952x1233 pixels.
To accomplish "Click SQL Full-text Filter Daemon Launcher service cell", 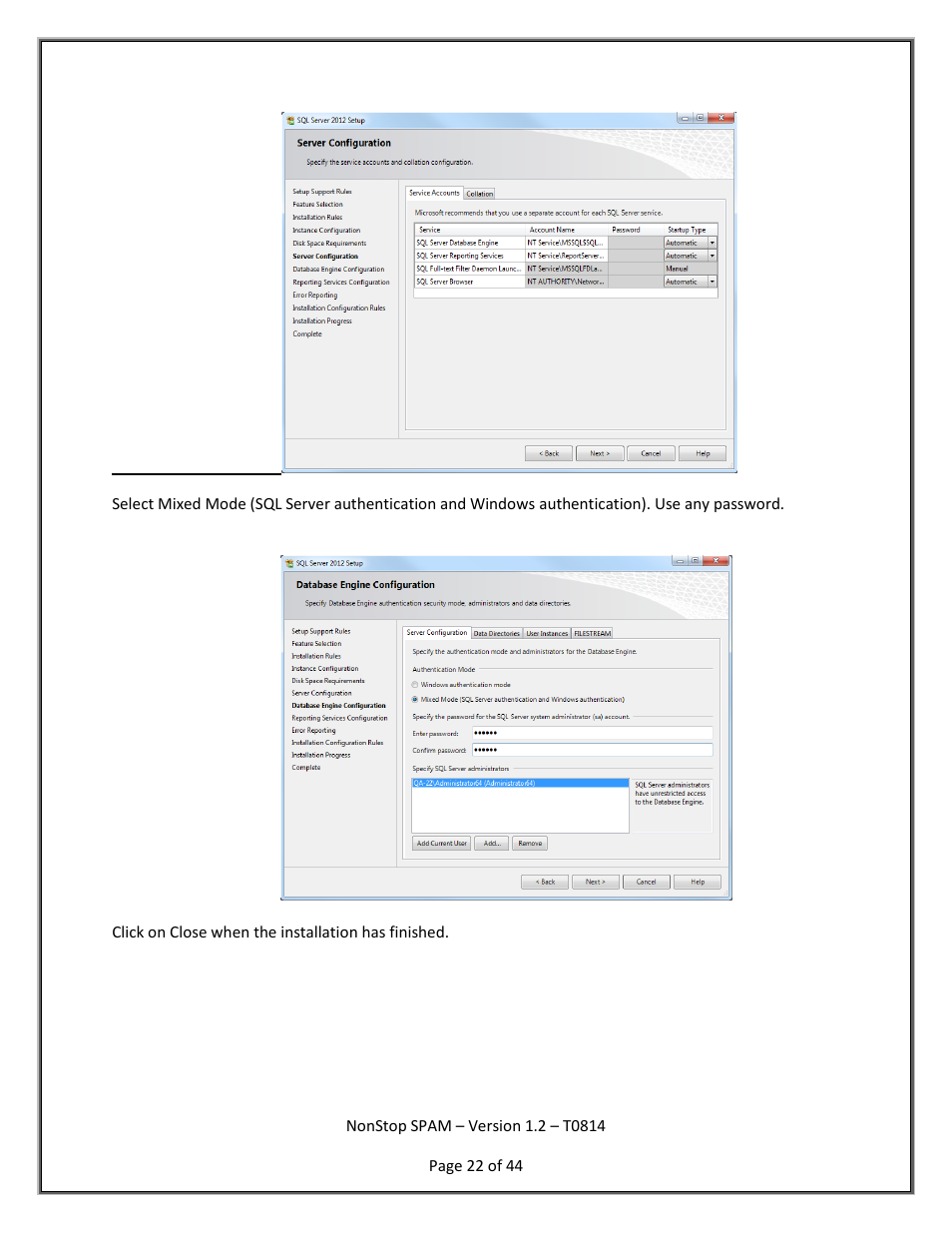I will pyautogui.click(x=469, y=269).
